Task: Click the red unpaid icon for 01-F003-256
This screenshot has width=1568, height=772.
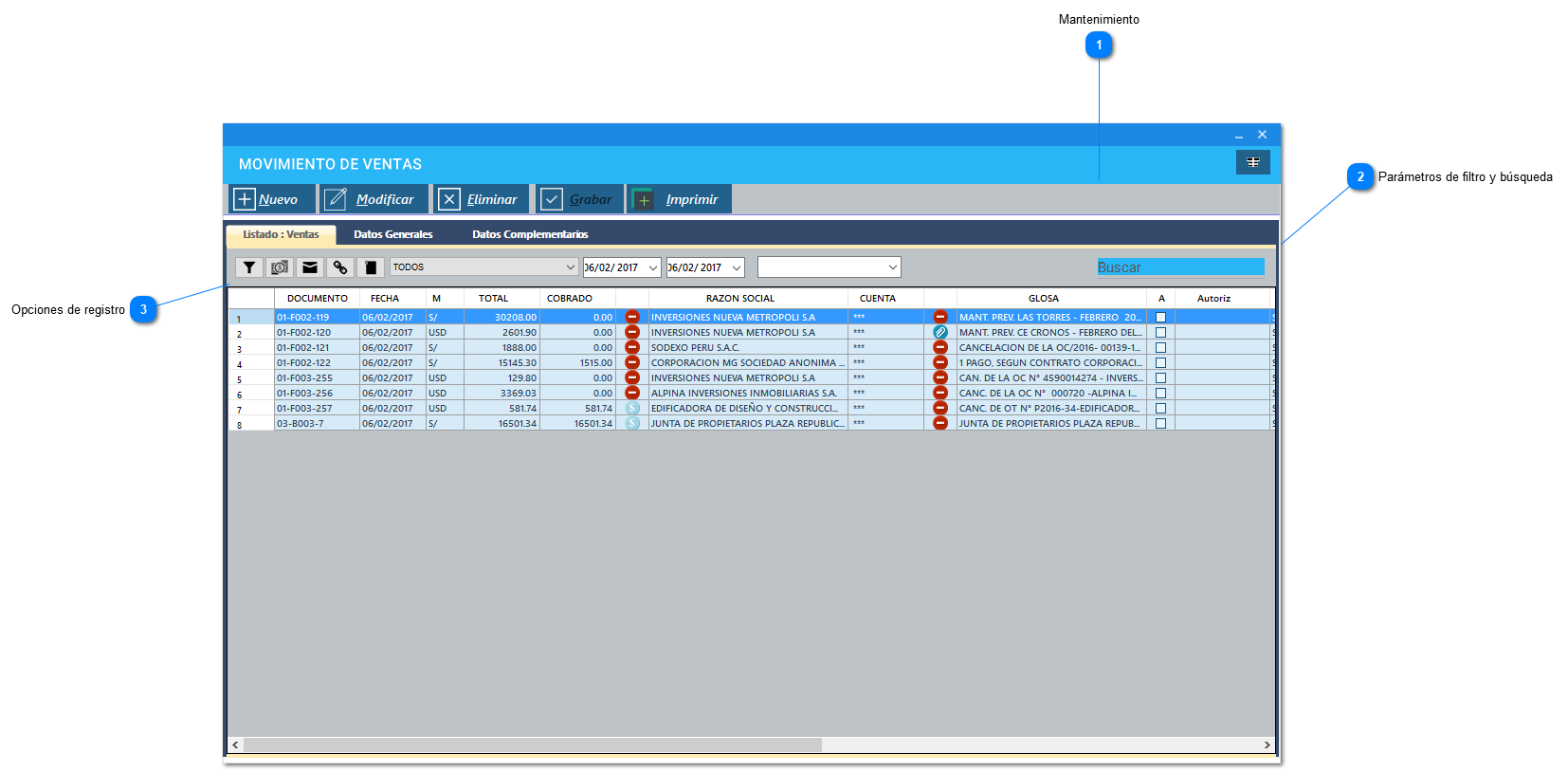Action: click(632, 393)
